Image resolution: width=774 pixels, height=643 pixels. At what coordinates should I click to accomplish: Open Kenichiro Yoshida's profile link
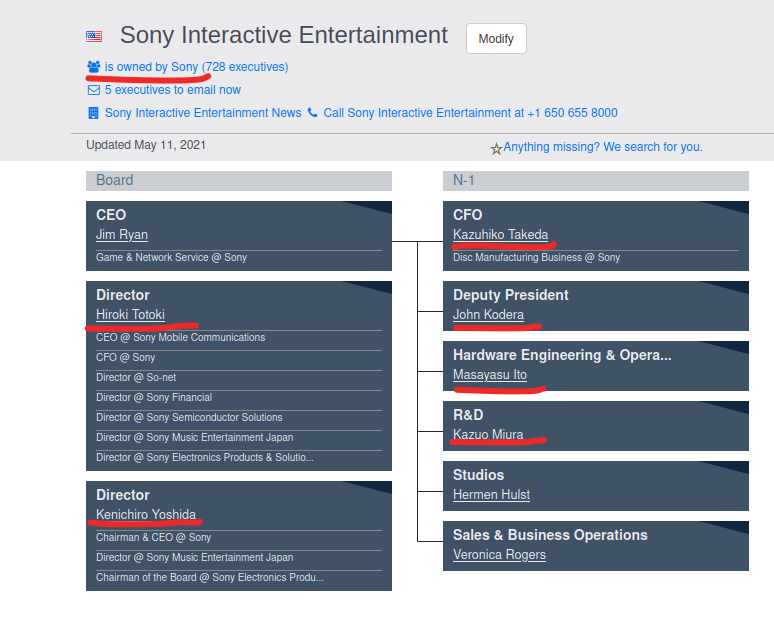pos(146,514)
